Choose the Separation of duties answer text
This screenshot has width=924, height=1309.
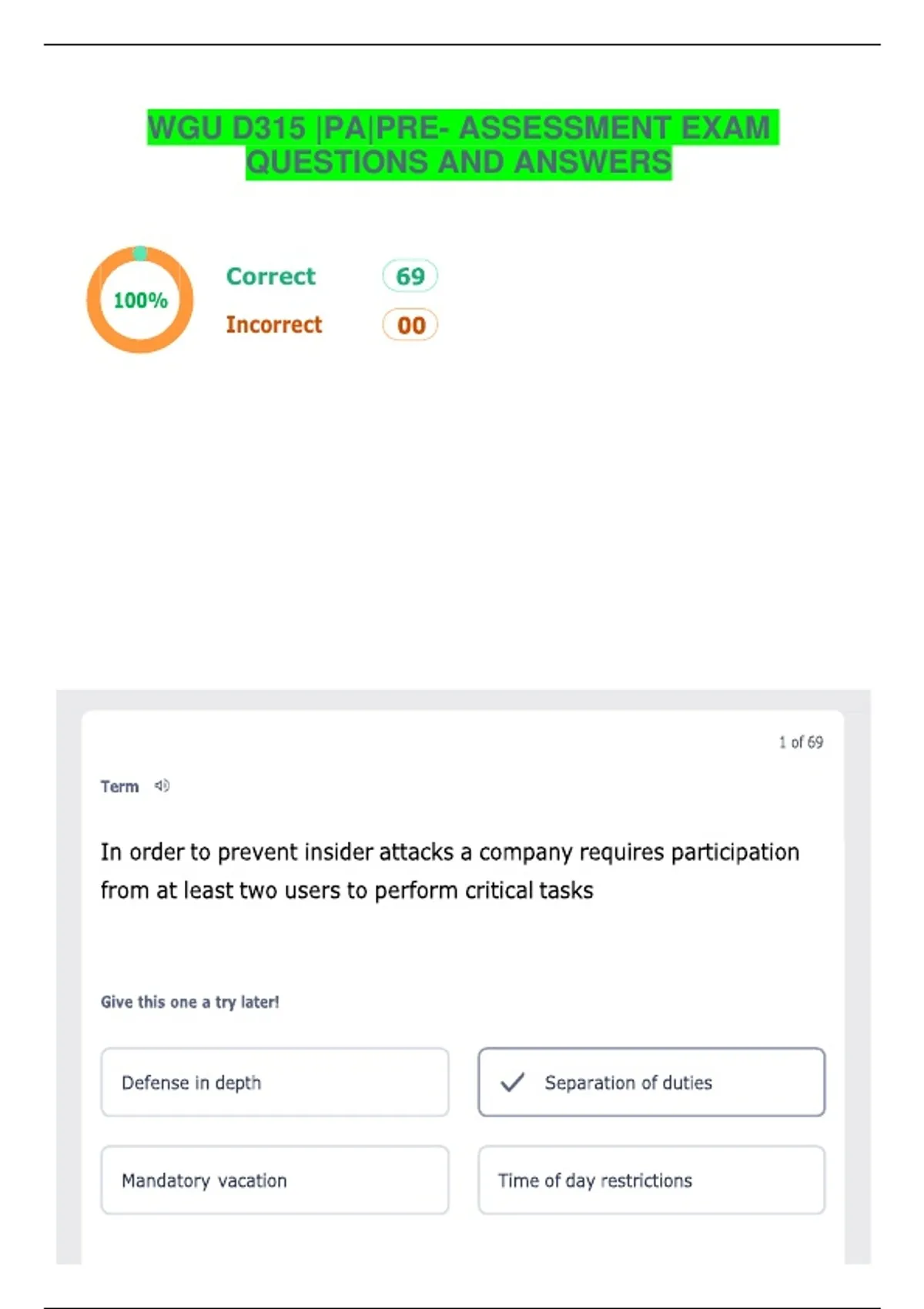[628, 1083]
